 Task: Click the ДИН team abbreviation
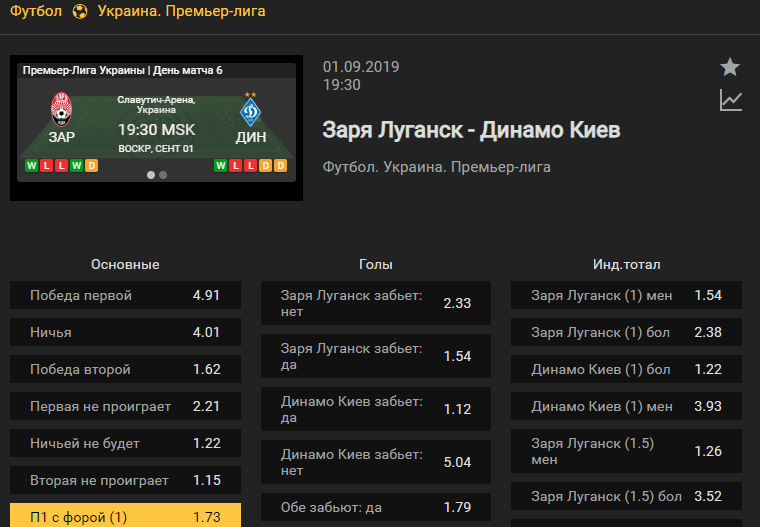(251, 137)
